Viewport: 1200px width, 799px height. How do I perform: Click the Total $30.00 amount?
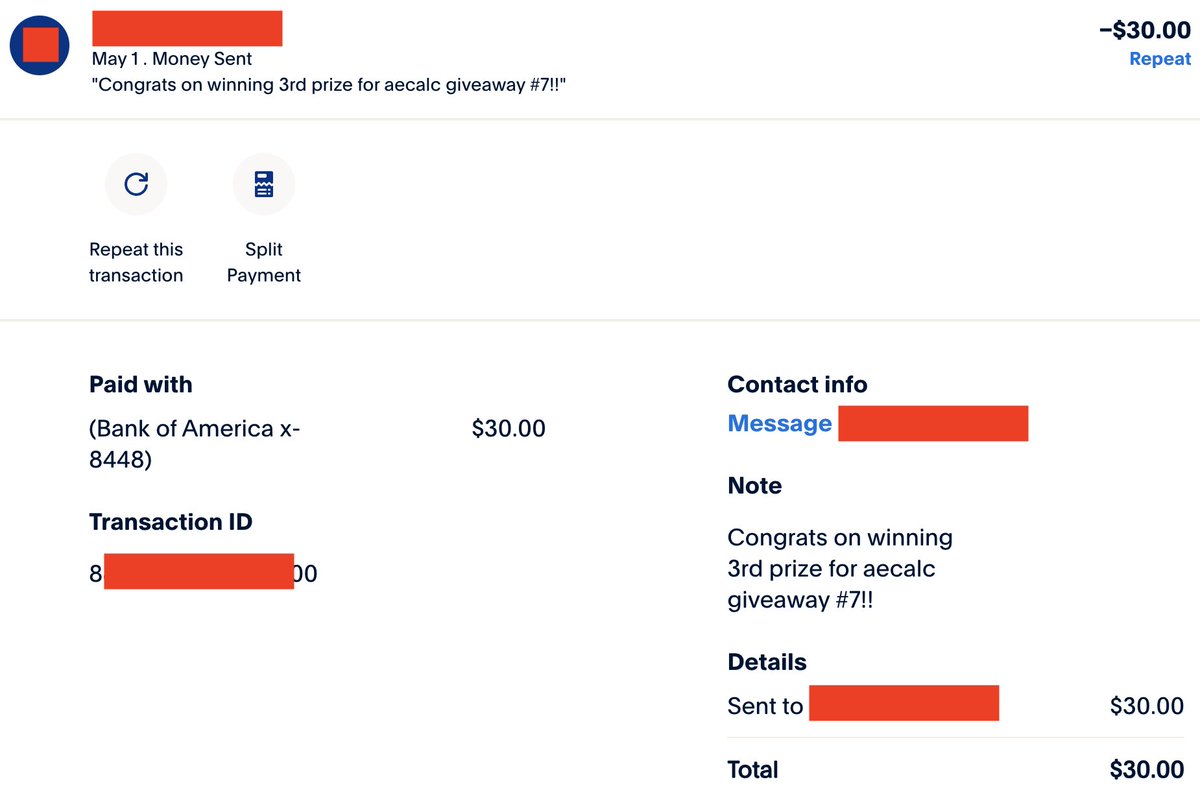tap(1147, 770)
